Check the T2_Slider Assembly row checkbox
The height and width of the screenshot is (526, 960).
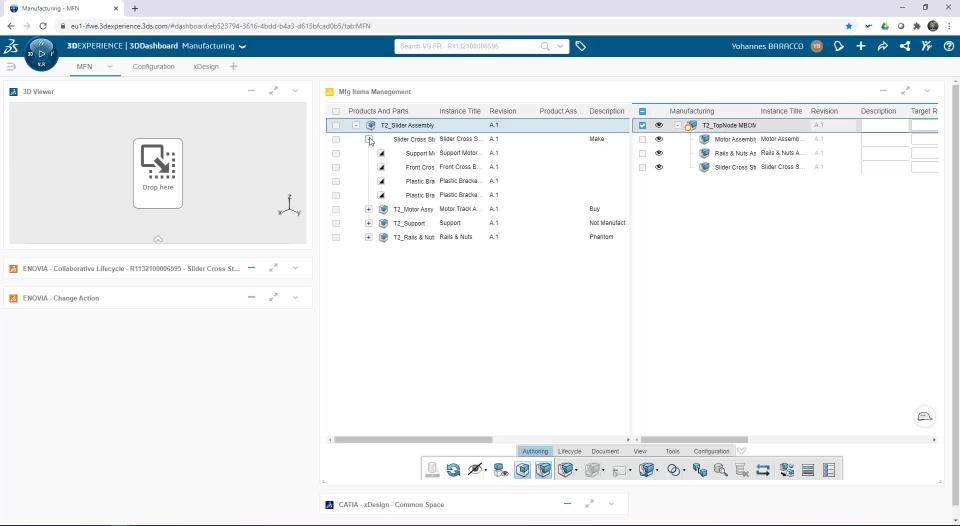(336, 126)
